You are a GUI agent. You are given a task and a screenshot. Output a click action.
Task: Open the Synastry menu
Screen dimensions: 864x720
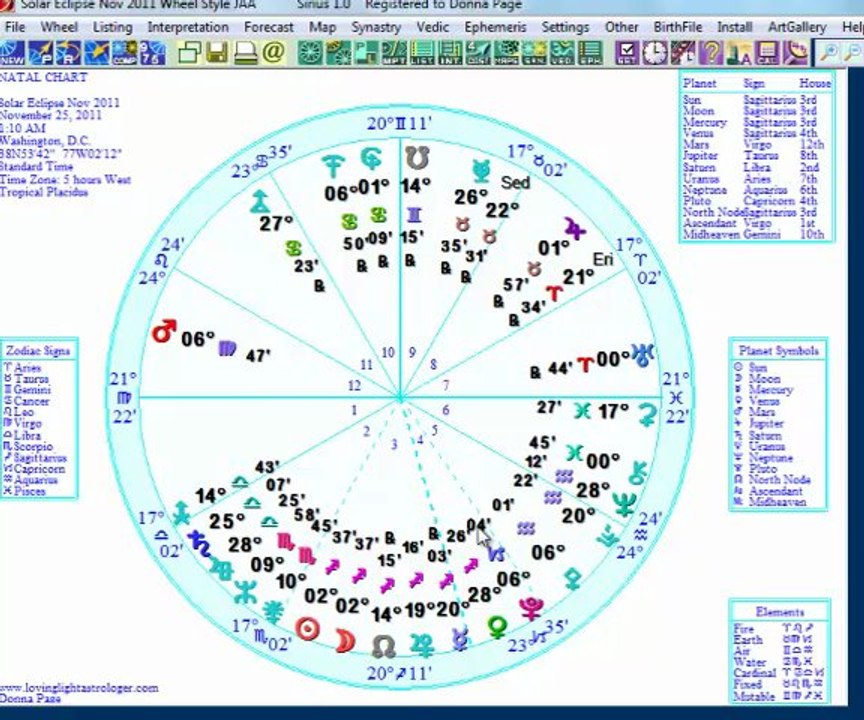[376, 27]
